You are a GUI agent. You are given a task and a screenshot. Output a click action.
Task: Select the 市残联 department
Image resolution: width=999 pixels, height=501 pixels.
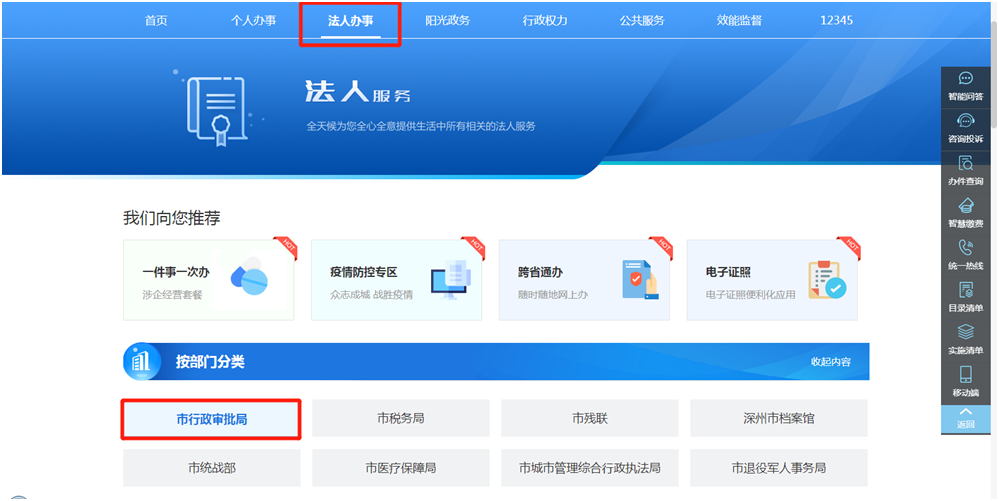590,419
